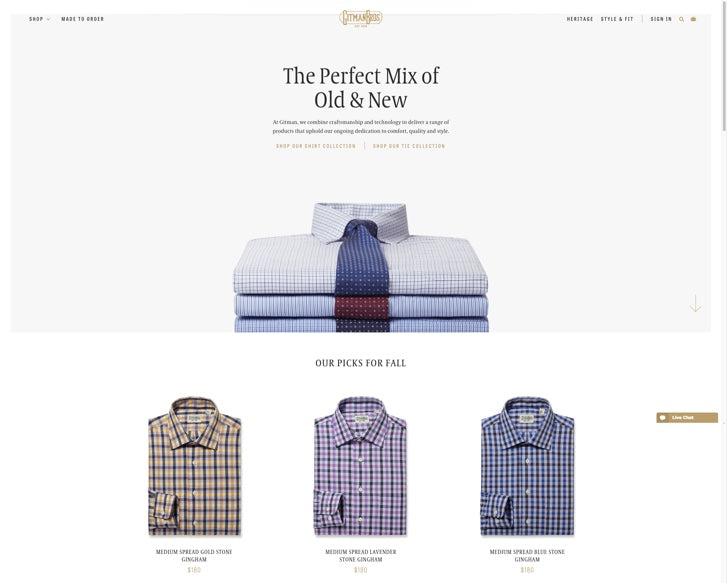Open the search magnifier icon
The width and height of the screenshot is (727, 583).
pos(682,19)
